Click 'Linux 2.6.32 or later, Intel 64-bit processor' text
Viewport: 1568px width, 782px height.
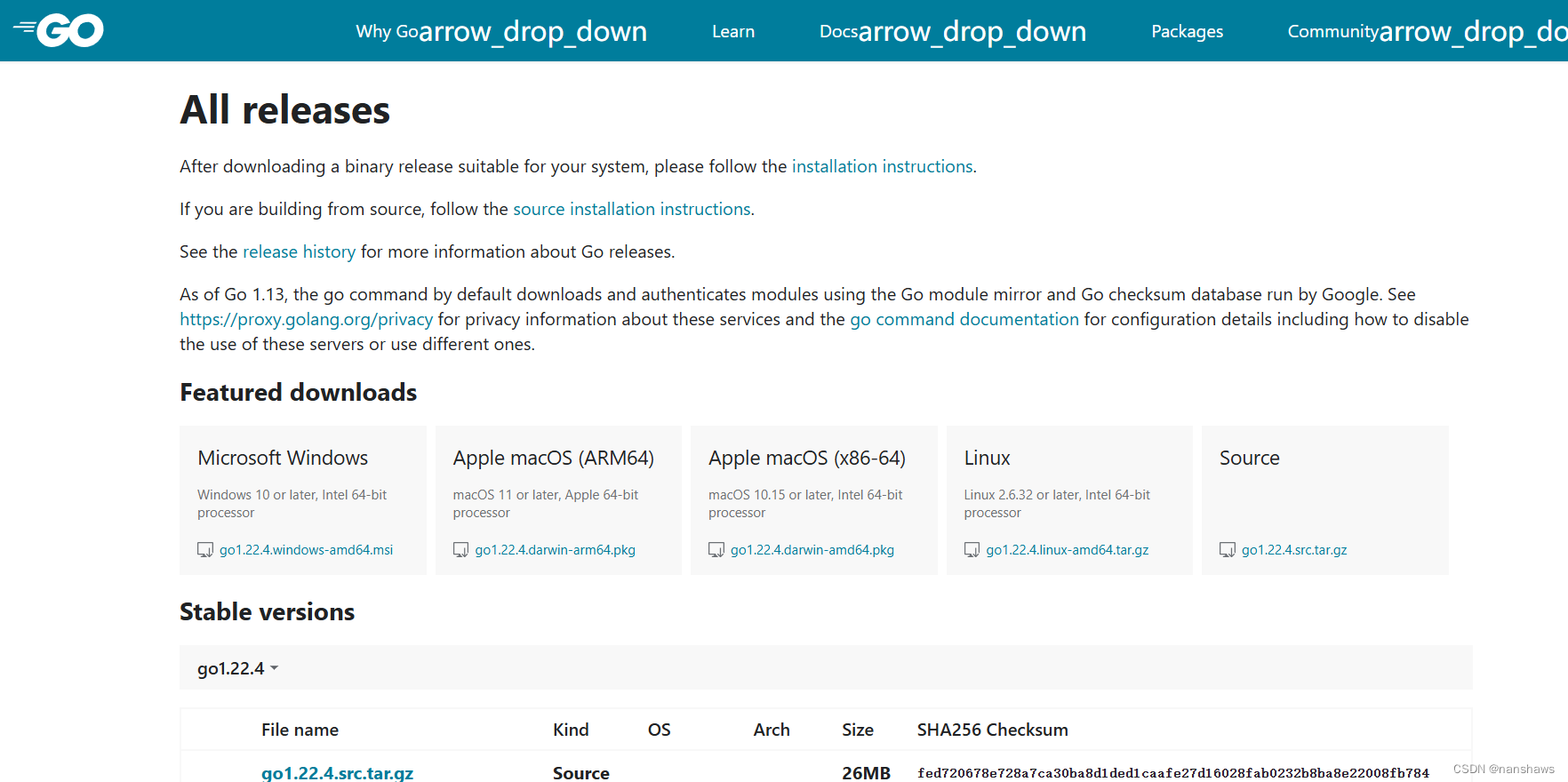click(1057, 504)
